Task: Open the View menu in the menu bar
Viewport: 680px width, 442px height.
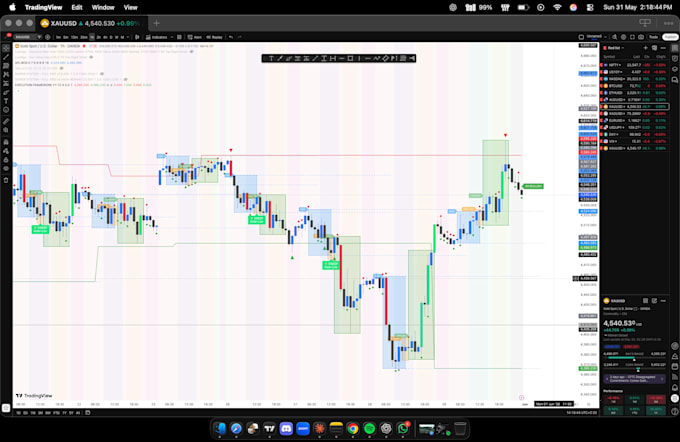Action: click(131, 7)
